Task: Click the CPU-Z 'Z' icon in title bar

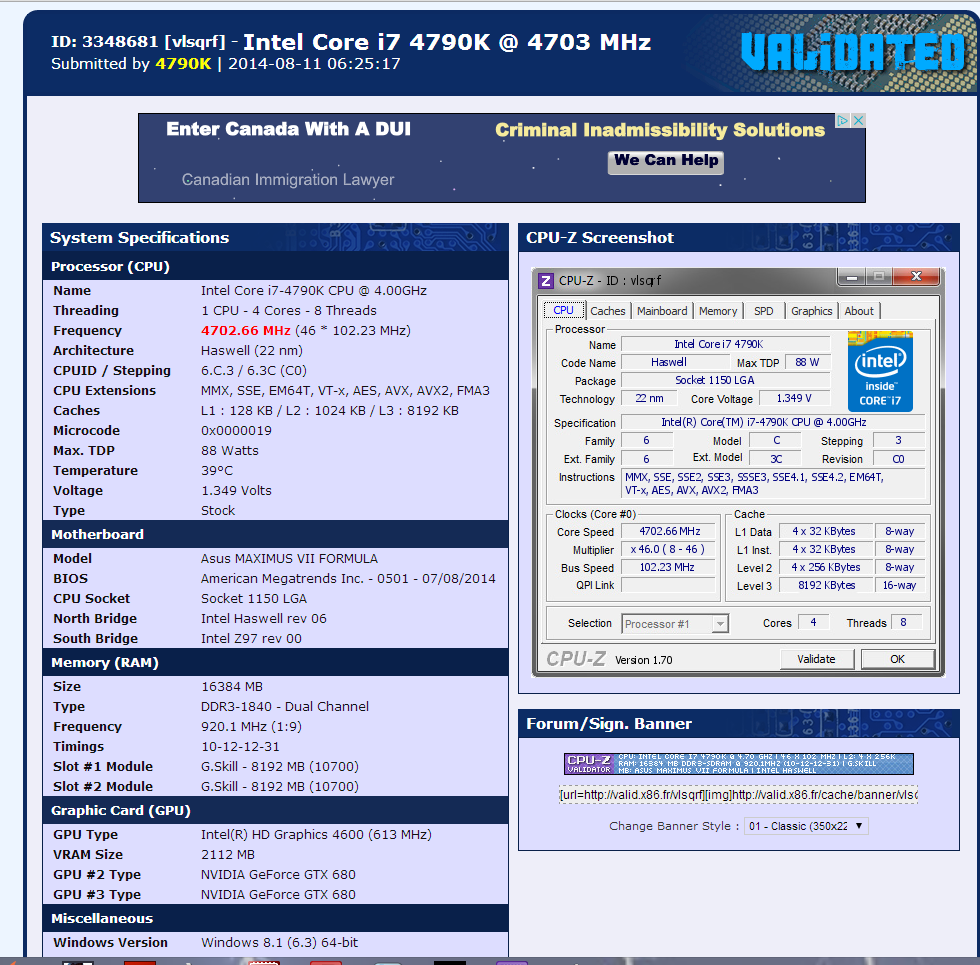Action: pos(546,281)
